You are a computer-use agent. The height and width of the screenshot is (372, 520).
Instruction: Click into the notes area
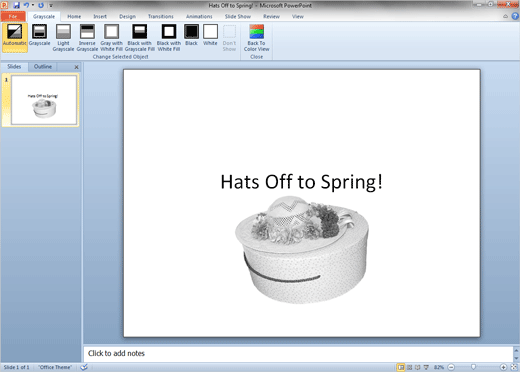(298, 353)
